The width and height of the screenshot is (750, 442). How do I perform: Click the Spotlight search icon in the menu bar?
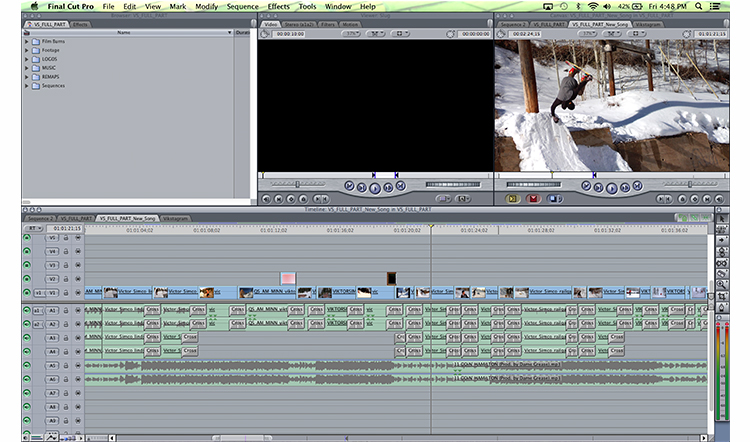698,6
